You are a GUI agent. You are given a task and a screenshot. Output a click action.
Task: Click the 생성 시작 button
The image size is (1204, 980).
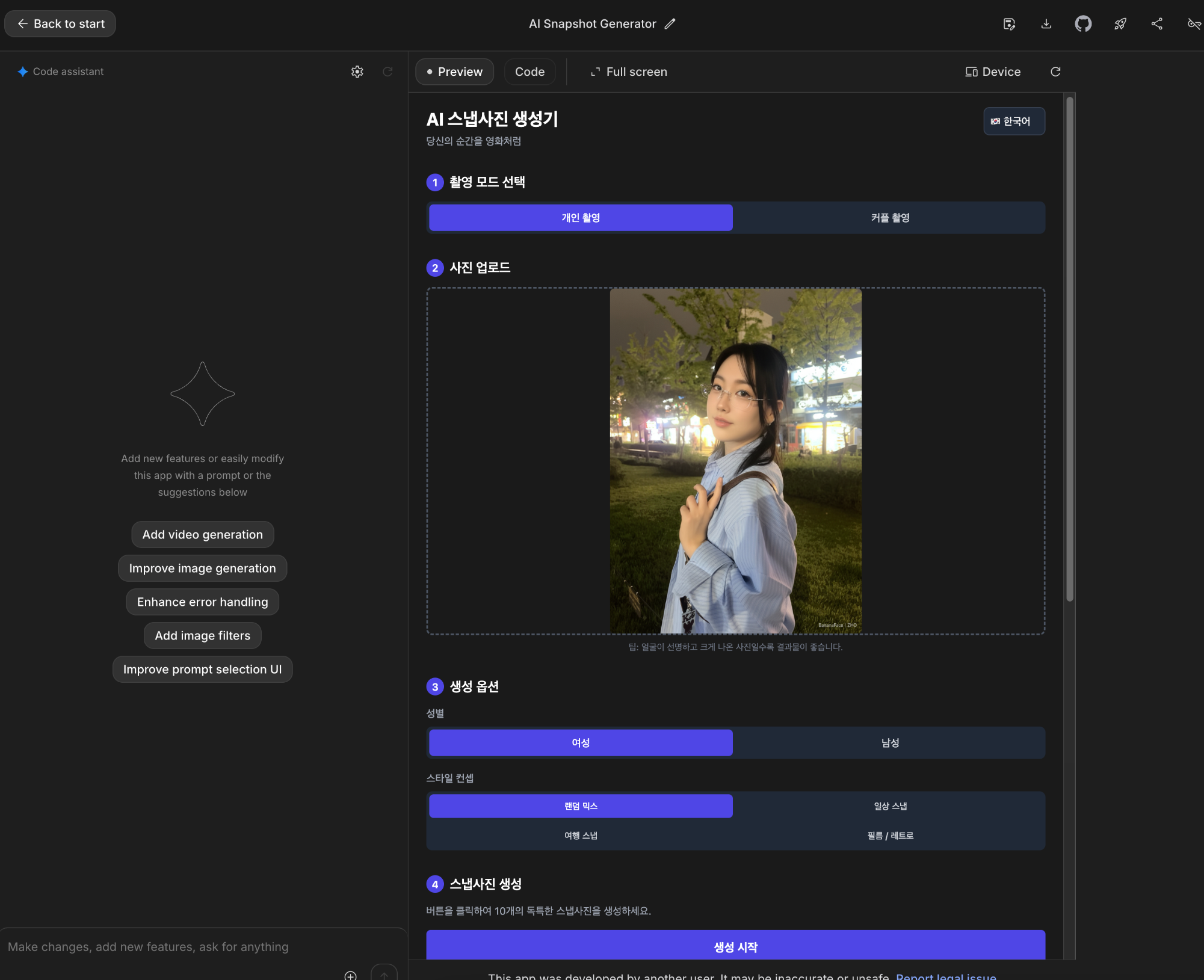point(735,946)
